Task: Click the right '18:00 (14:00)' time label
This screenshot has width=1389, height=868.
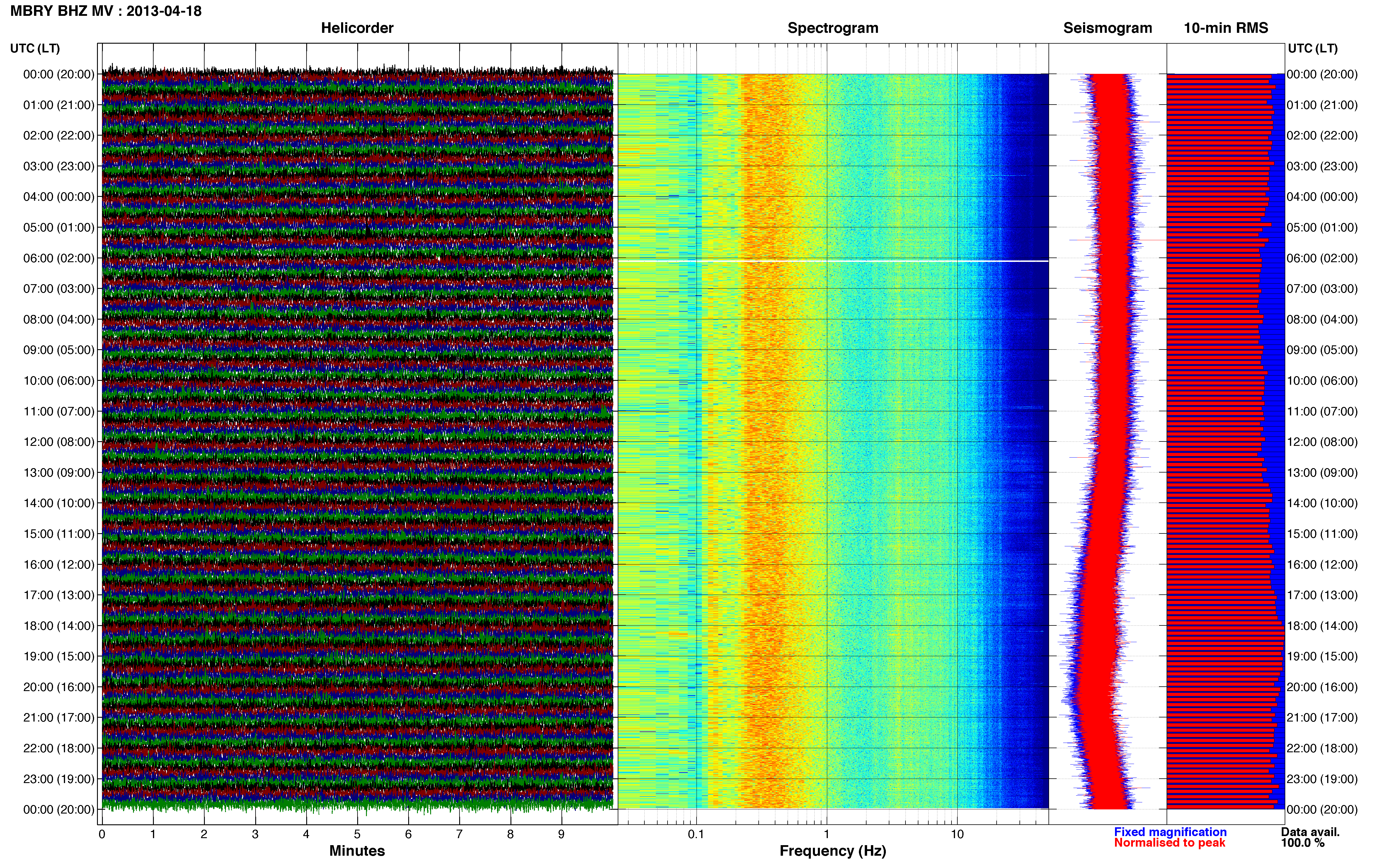Action: pos(1322,626)
